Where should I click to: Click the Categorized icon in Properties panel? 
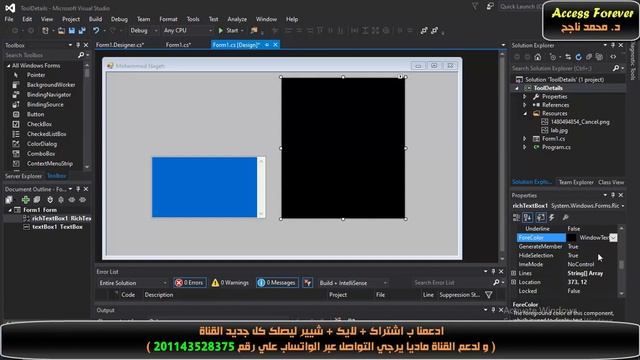pos(517,218)
